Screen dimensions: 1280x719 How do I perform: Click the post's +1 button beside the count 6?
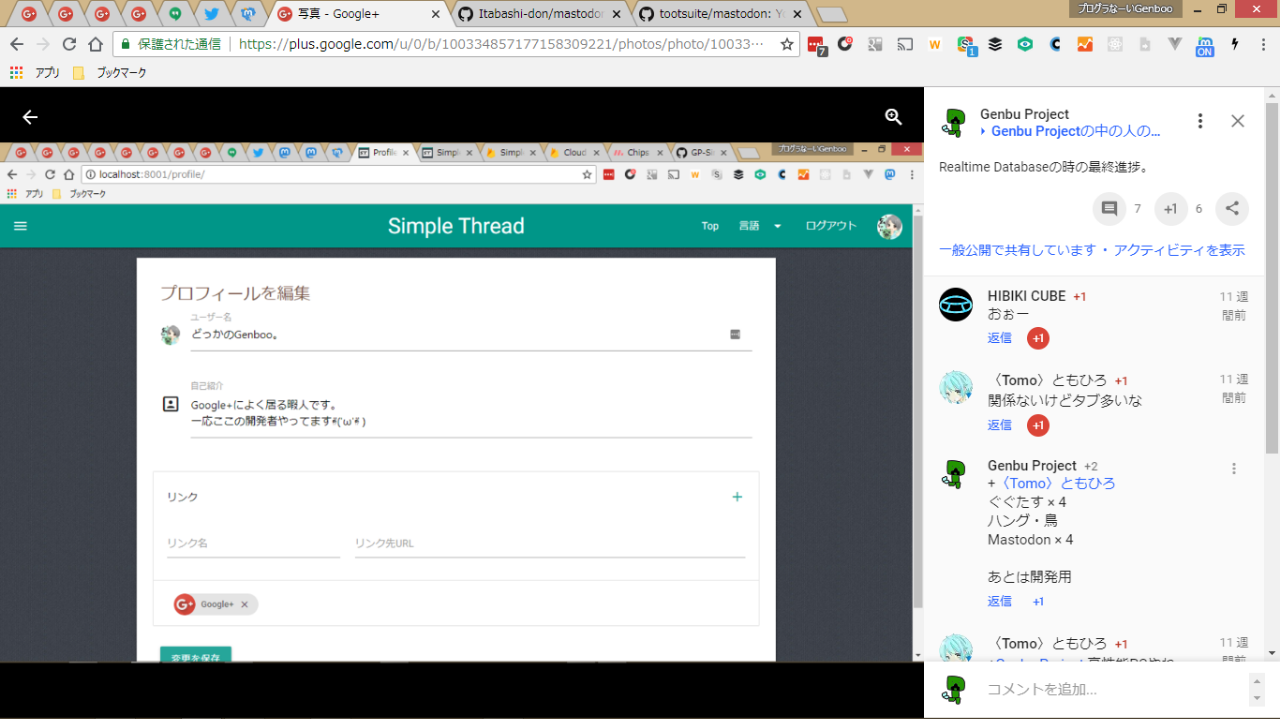[x=1170, y=209]
